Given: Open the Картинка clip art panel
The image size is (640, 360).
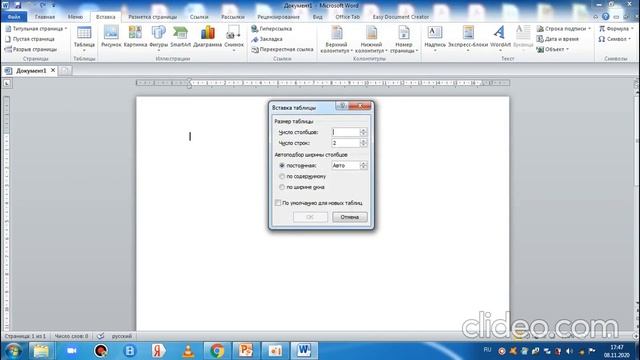Looking at the screenshot, I should point(135,37).
